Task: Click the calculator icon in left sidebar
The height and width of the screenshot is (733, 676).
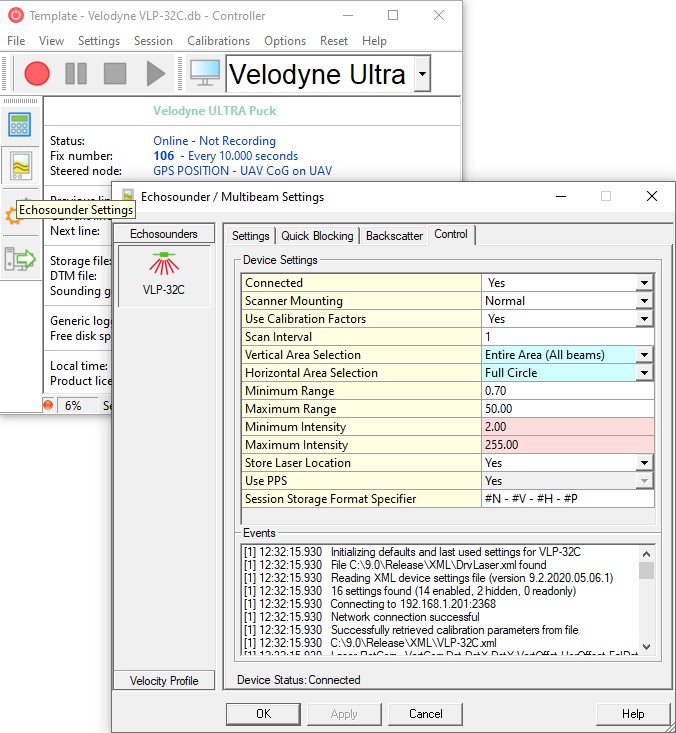Action: tap(20, 124)
